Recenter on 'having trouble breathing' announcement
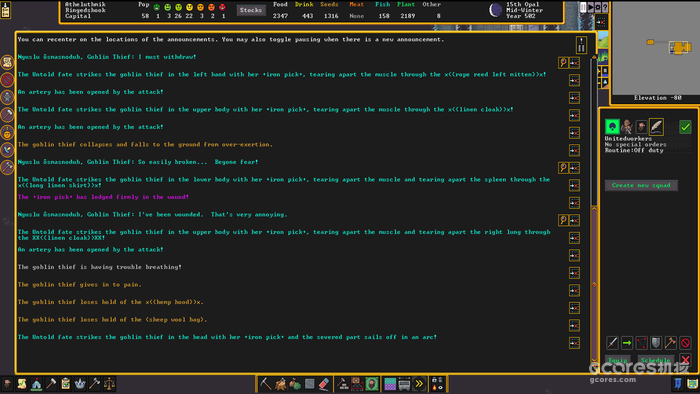The width and height of the screenshot is (700, 394). click(575, 273)
